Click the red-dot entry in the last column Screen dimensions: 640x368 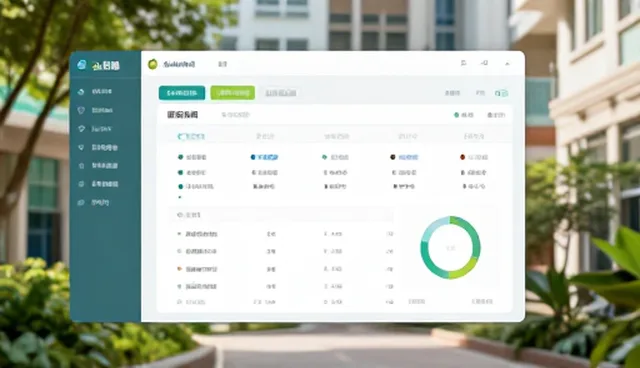tap(474, 157)
